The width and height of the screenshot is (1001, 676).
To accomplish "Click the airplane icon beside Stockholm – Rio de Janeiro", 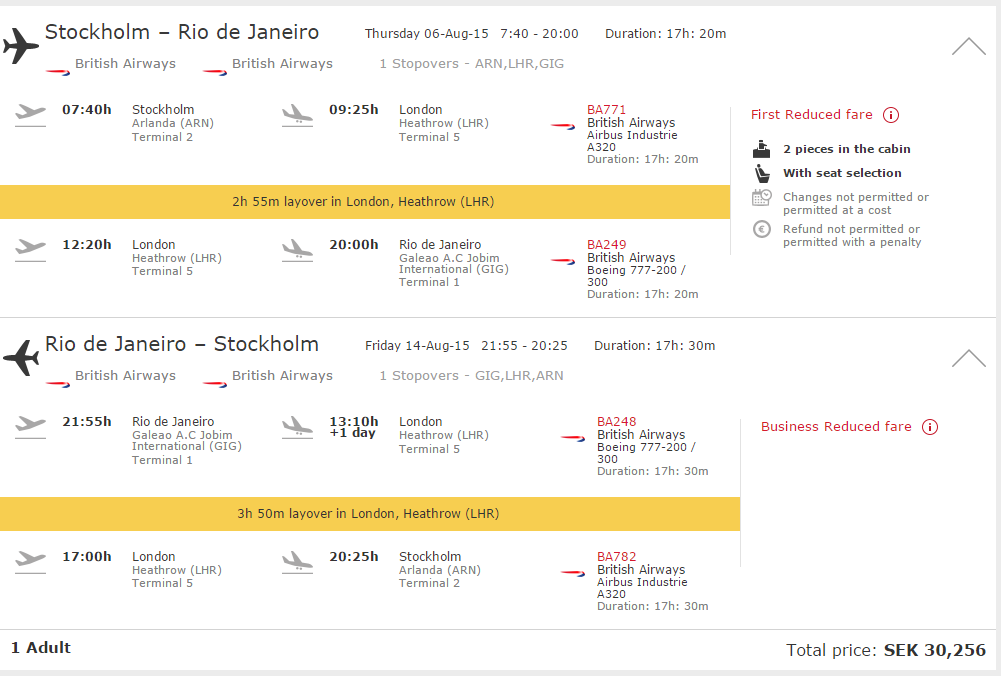I will [21, 44].
